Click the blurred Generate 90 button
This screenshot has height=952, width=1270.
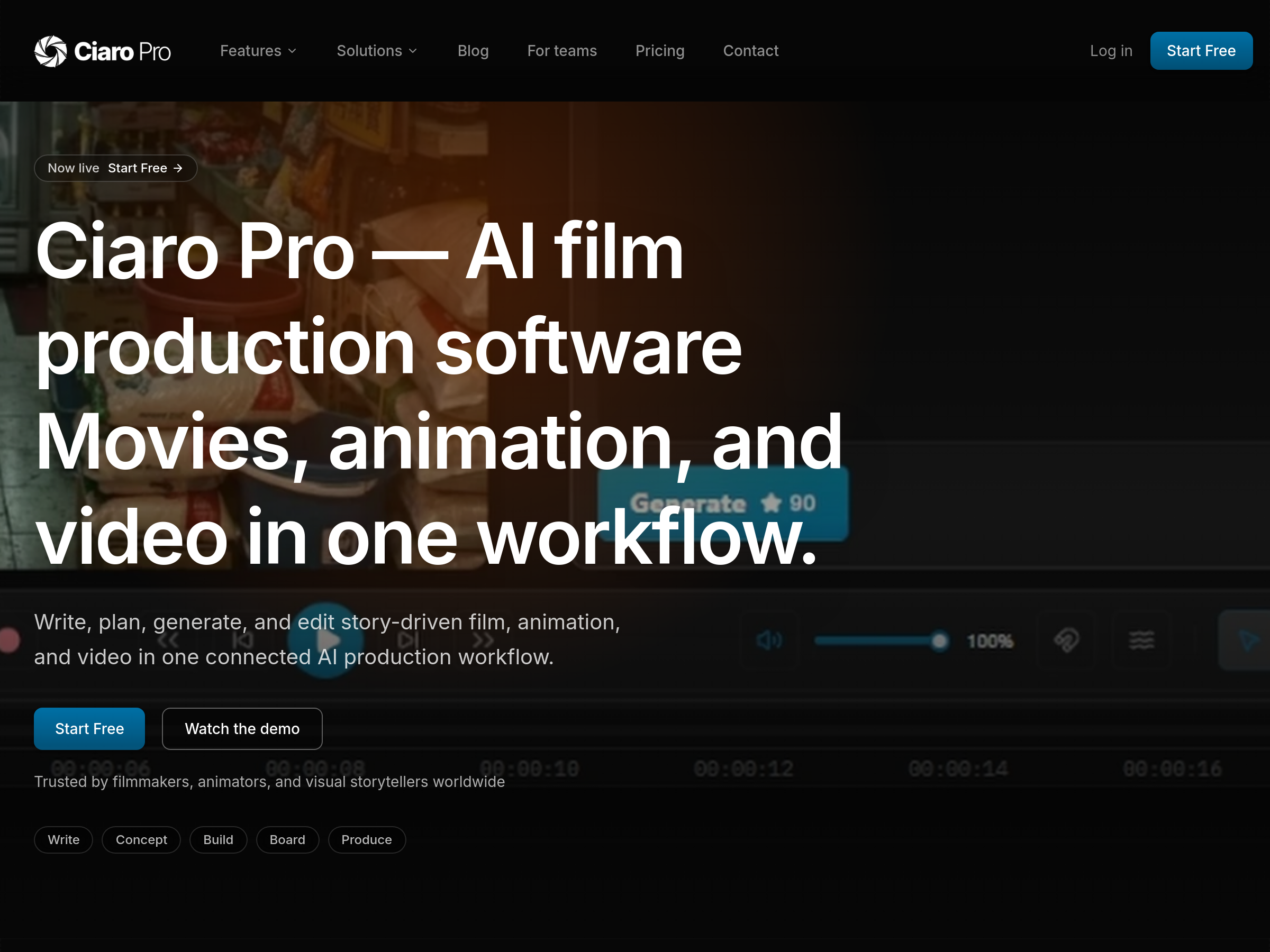[x=722, y=504]
